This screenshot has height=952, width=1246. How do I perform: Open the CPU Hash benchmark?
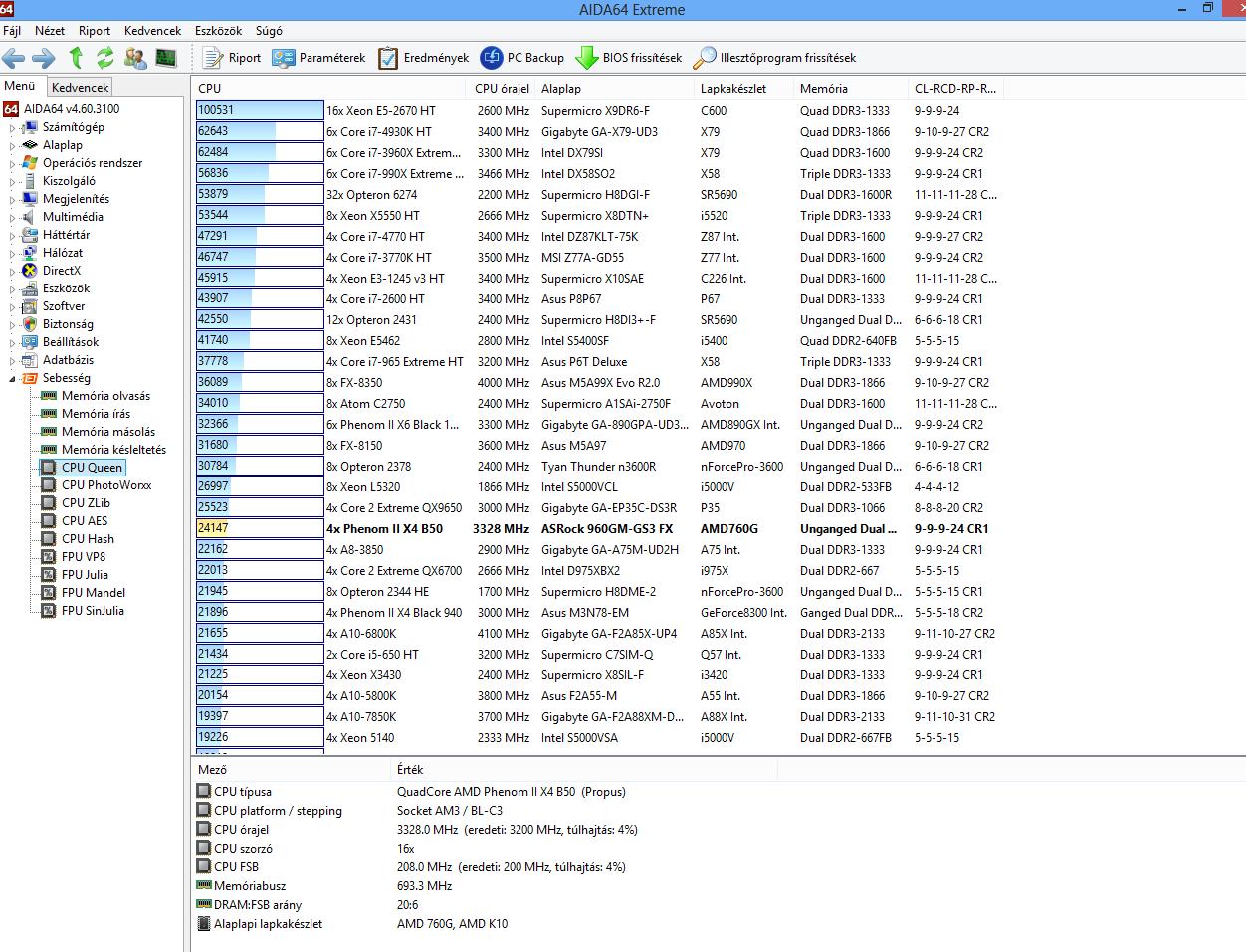(x=88, y=539)
